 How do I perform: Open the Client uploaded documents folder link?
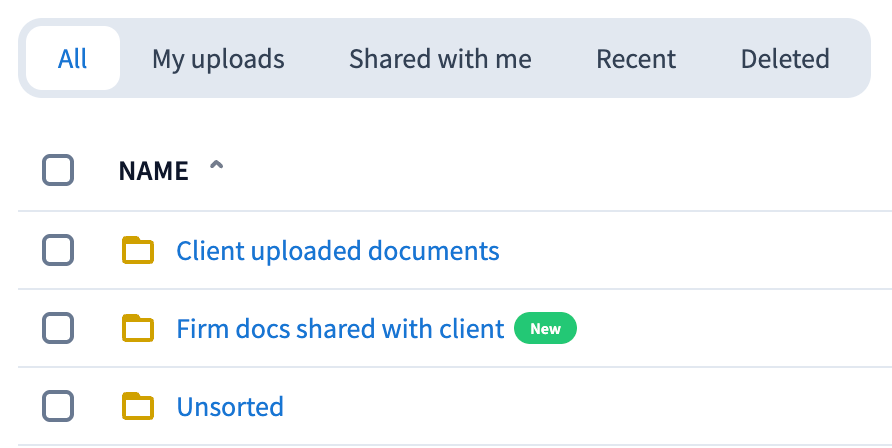[x=338, y=250]
